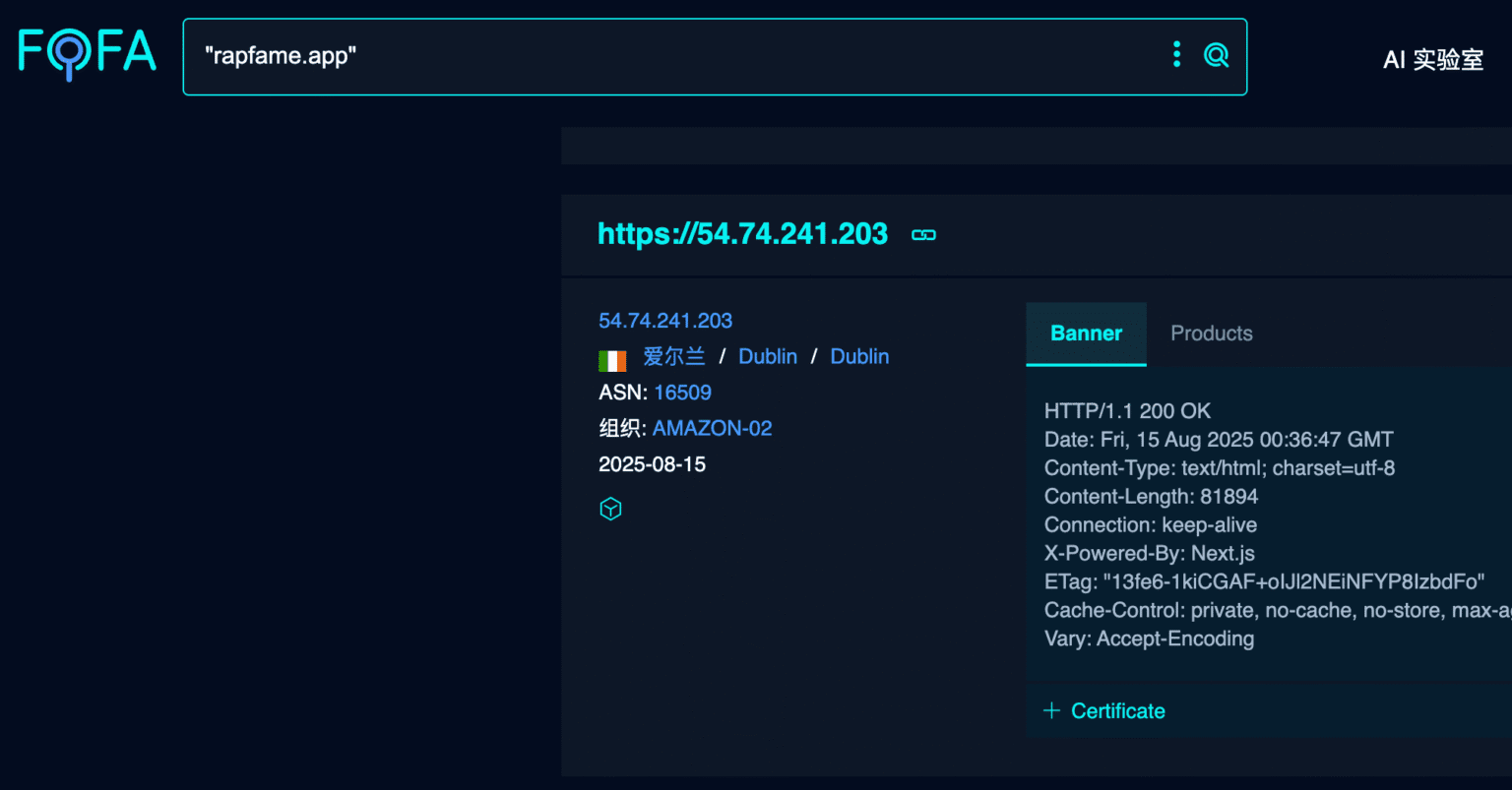
Task: Click the X-Powered-By: Next.js line
Action: pyautogui.click(x=1149, y=554)
